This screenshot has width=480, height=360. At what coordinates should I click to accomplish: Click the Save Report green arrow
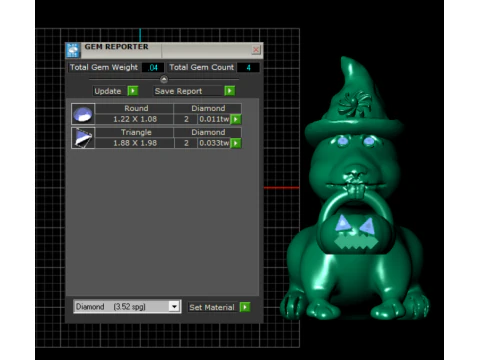229,91
